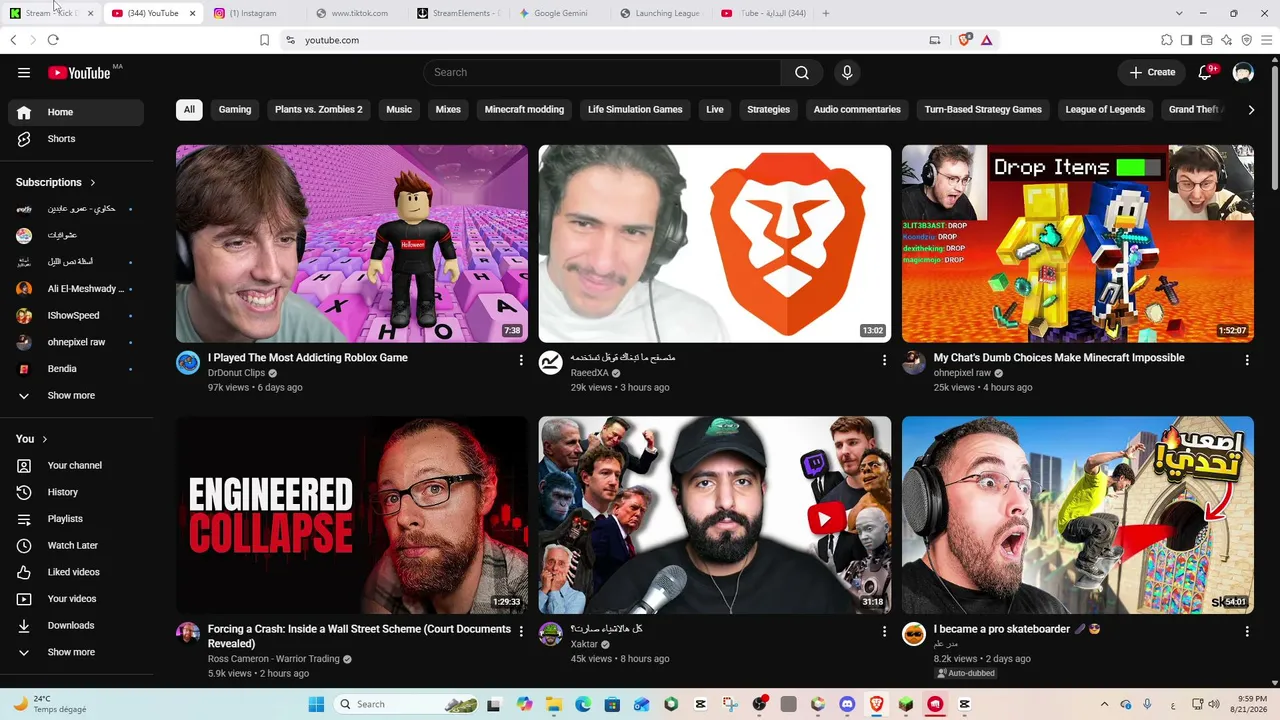Open Watch Later in the sidebar
Image resolution: width=1280 pixels, height=720 pixels.
click(x=75, y=545)
